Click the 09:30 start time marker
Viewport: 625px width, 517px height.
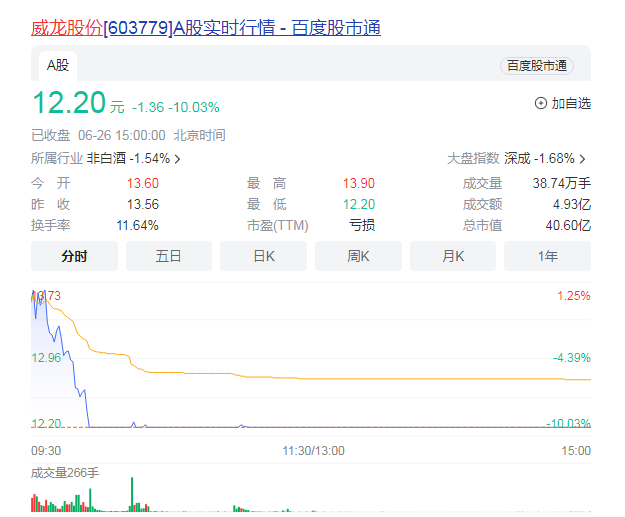(46, 451)
